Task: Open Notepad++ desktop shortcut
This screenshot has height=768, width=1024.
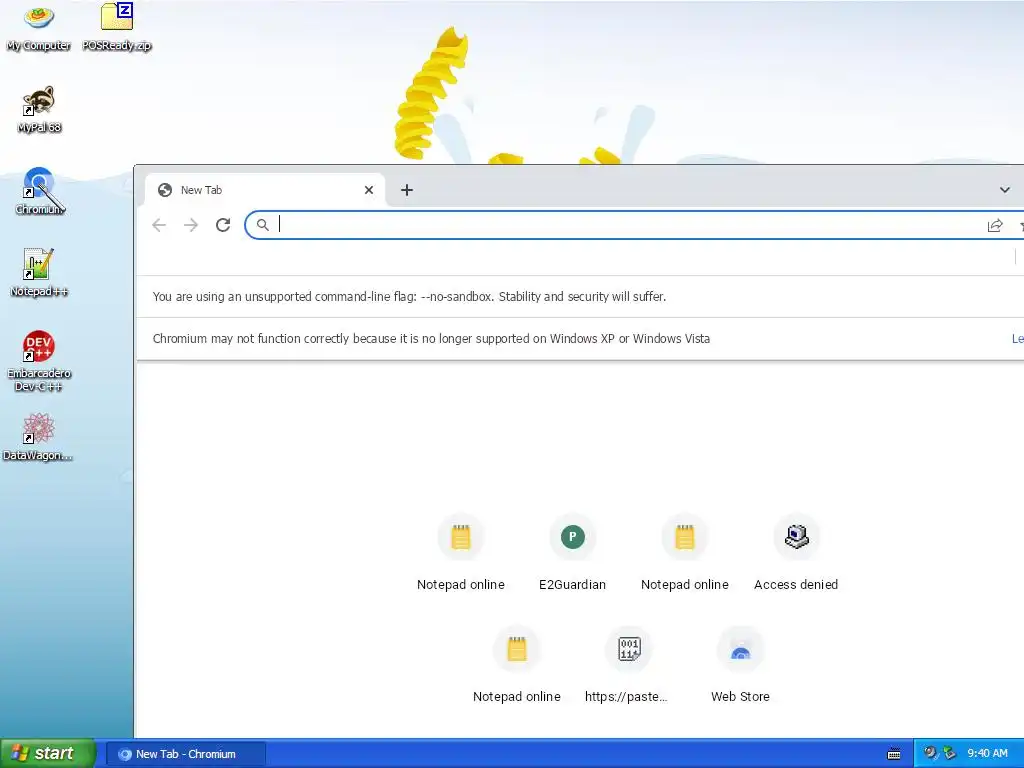Action: [x=39, y=273]
